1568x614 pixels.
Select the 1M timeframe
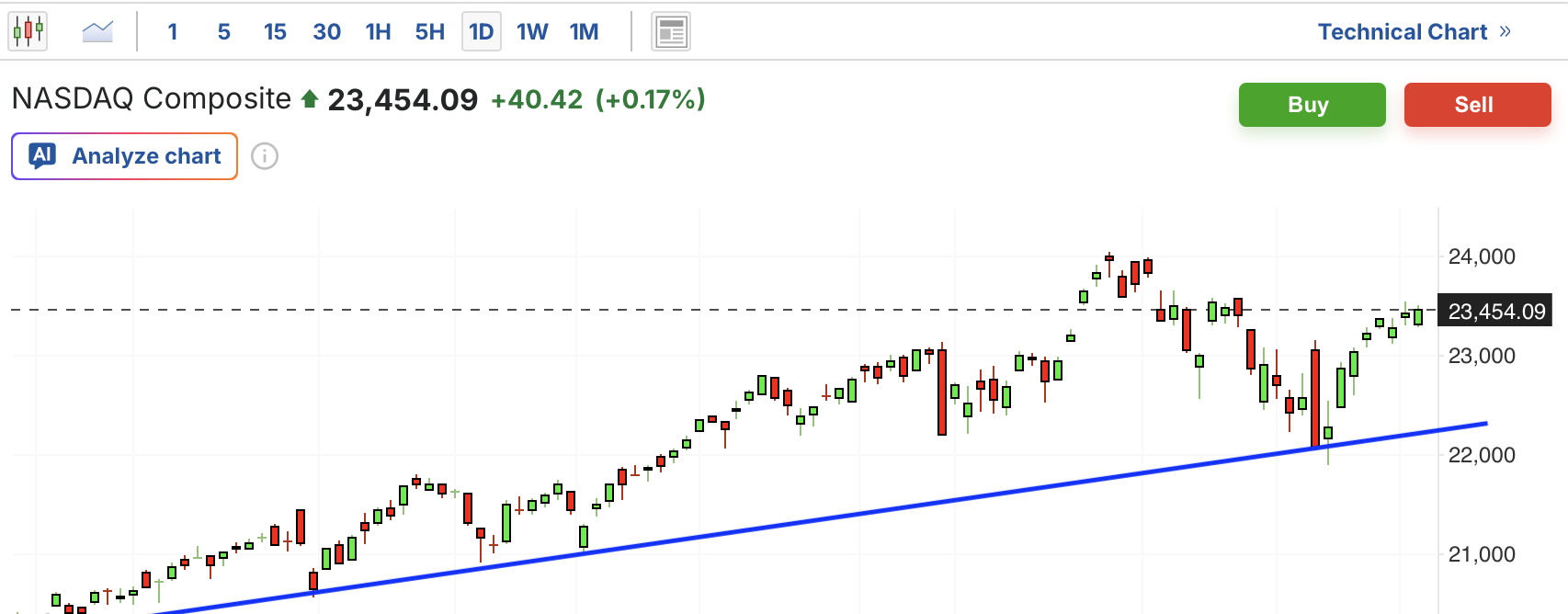(584, 32)
